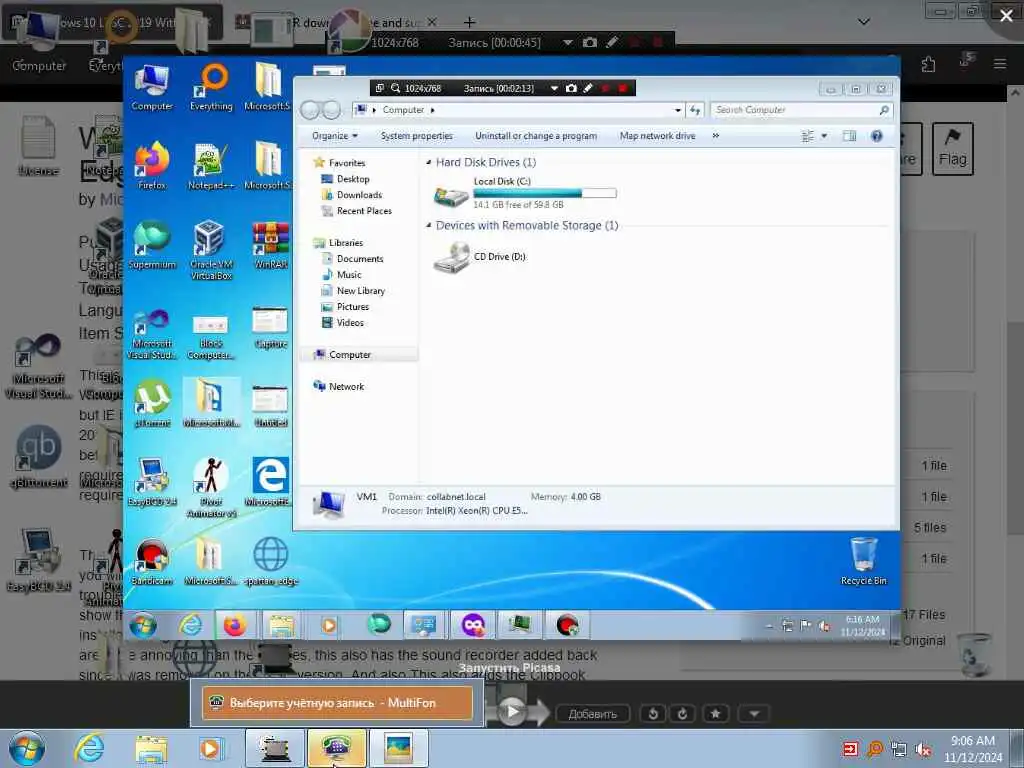Viewport: 1024px width, 768px height.
Task: Select the faded License file icon
Action: click(x=38, y=146)
